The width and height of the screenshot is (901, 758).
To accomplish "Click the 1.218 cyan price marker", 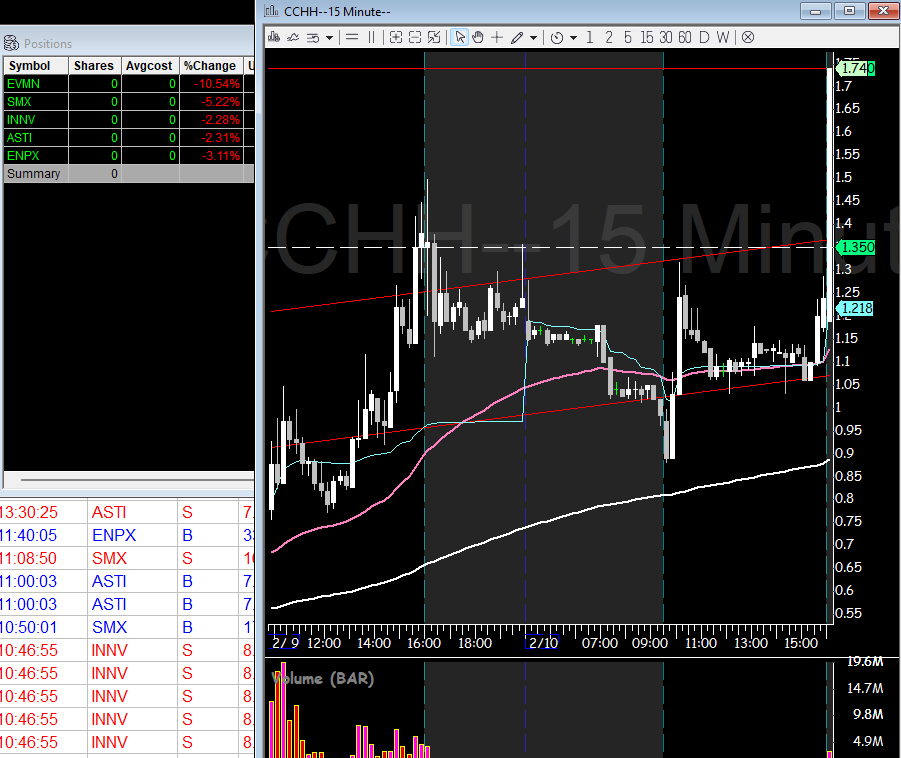I will (854, 309).
